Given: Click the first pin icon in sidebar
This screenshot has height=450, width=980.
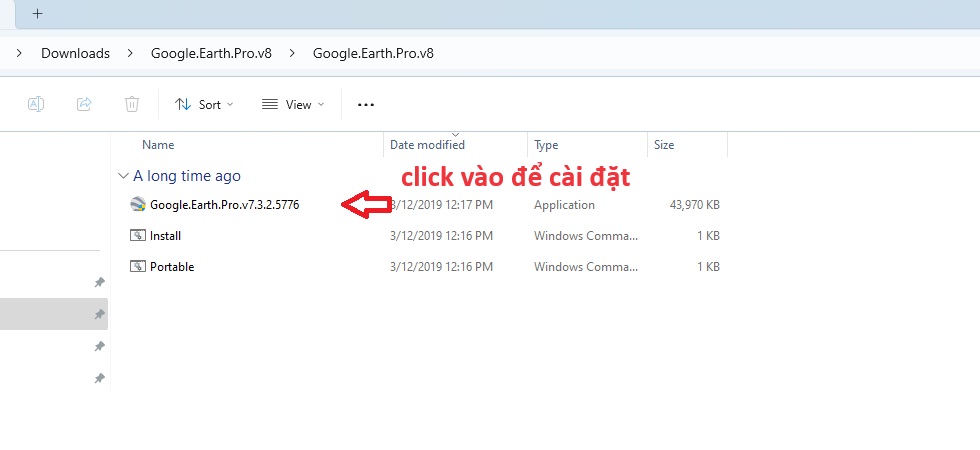Looking at the screenshot, I should click(x=99, y=283).
